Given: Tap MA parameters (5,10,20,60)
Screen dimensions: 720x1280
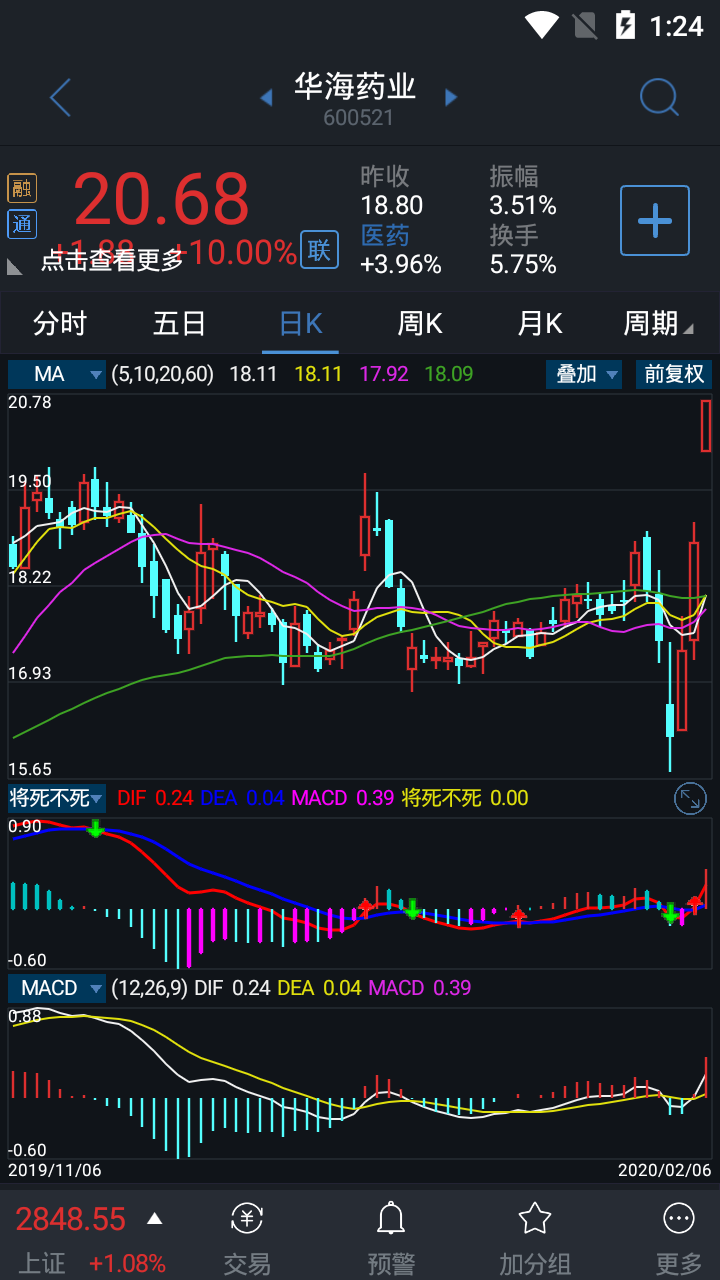Looking at the screenshot, I should [x=163, y=374].
